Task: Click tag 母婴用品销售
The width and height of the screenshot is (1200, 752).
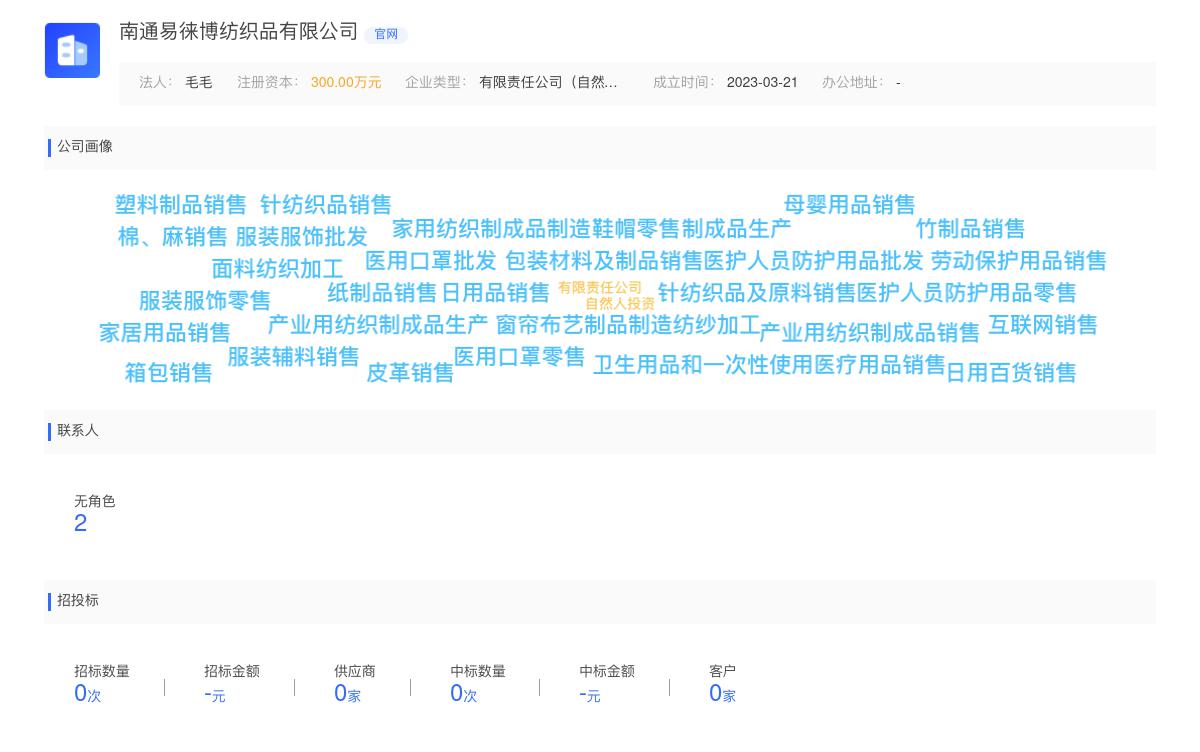Action: (x=850, y=205)
